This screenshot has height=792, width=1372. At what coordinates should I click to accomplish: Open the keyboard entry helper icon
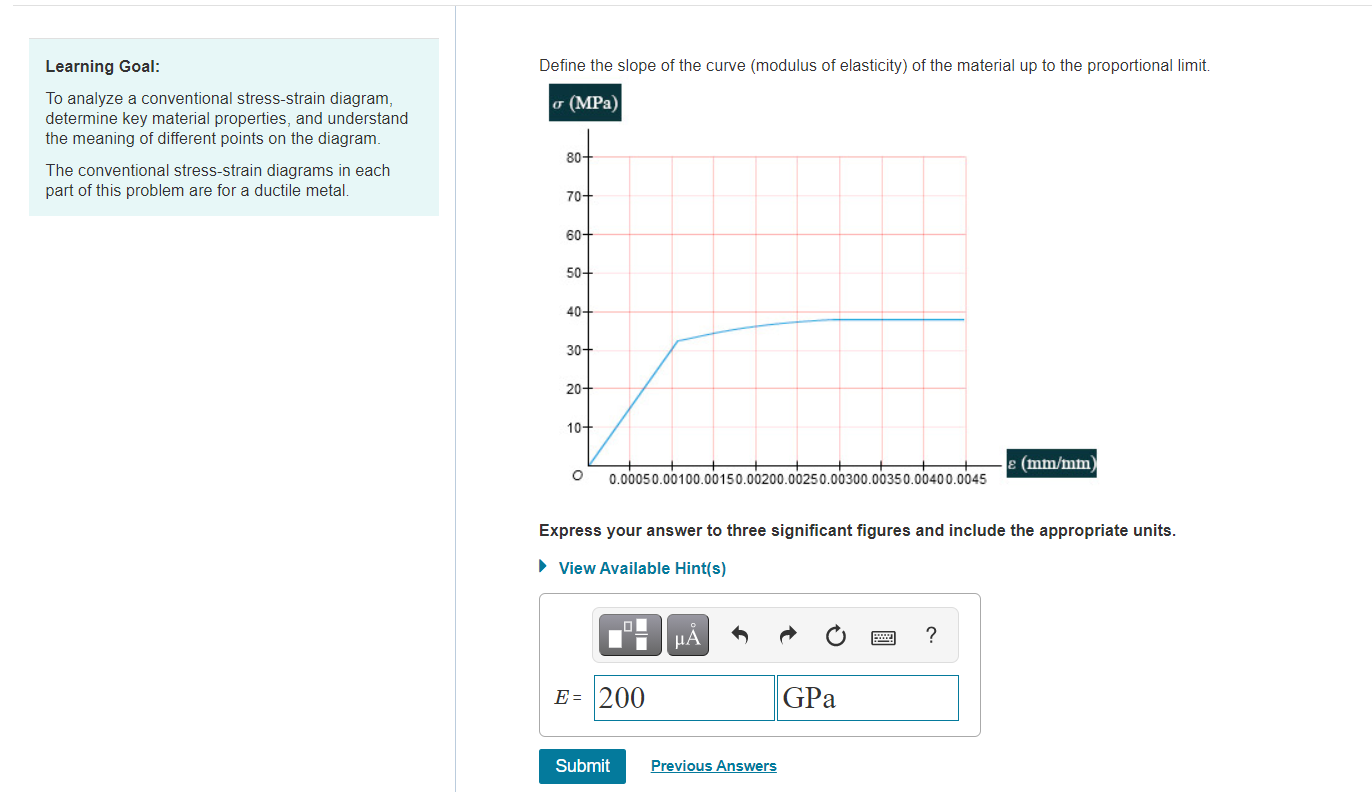pos(883,636)
